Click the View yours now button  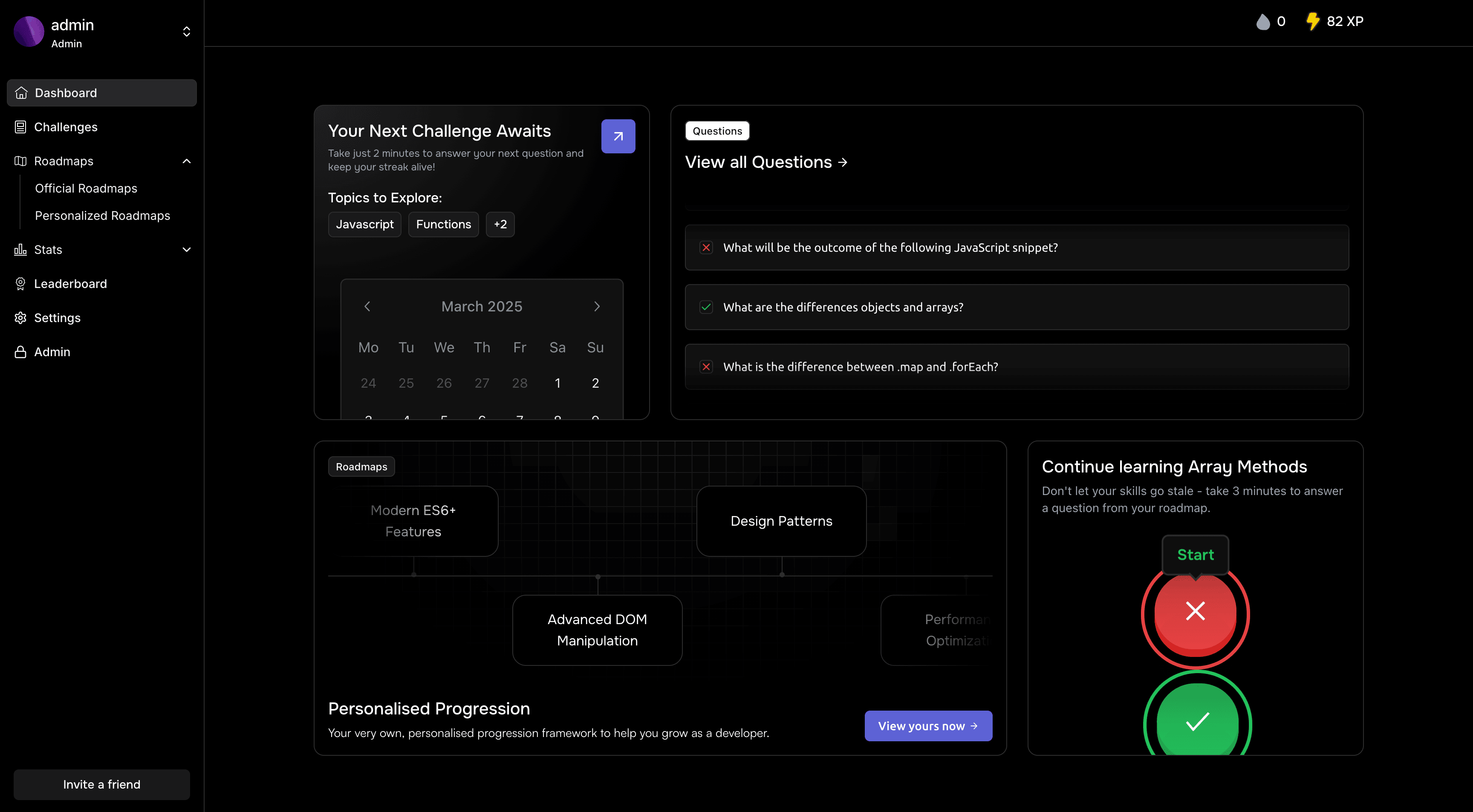pos(927,726)
